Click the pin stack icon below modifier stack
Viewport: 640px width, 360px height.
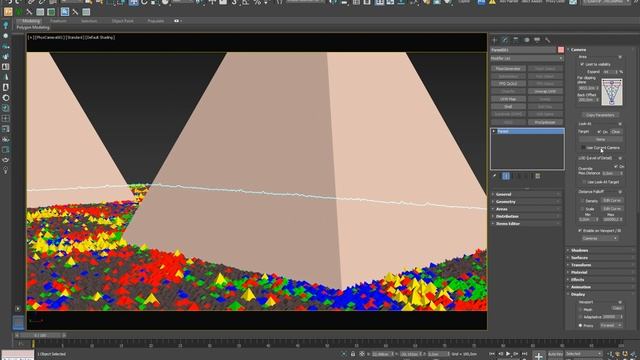[495, 176]
